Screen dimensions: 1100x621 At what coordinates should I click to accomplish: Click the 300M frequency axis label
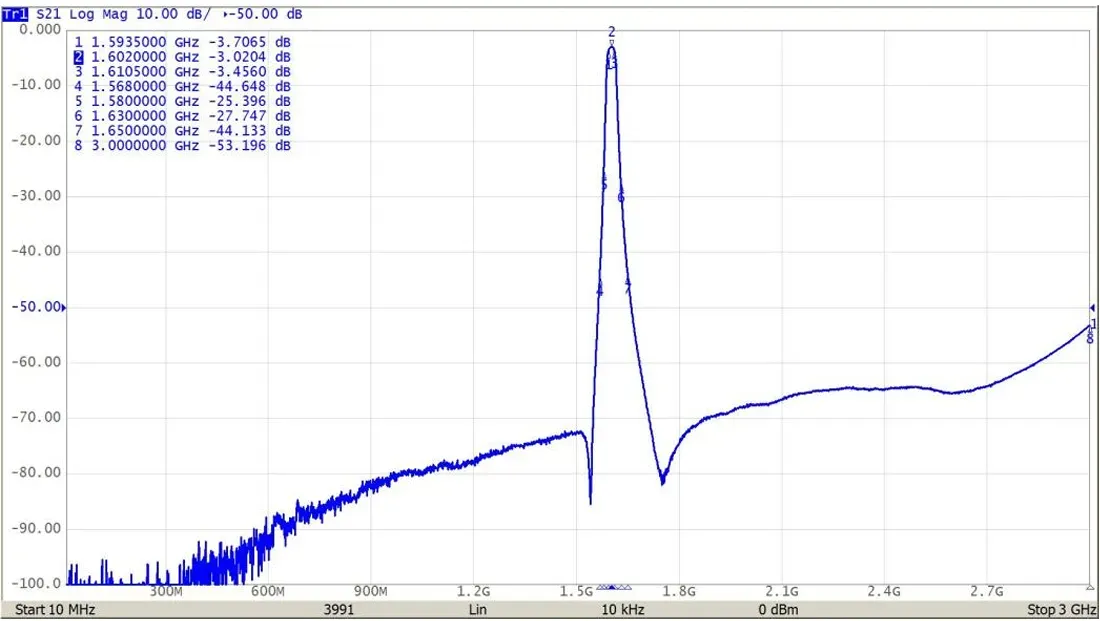pyautogui.click(x=166, y=592)
